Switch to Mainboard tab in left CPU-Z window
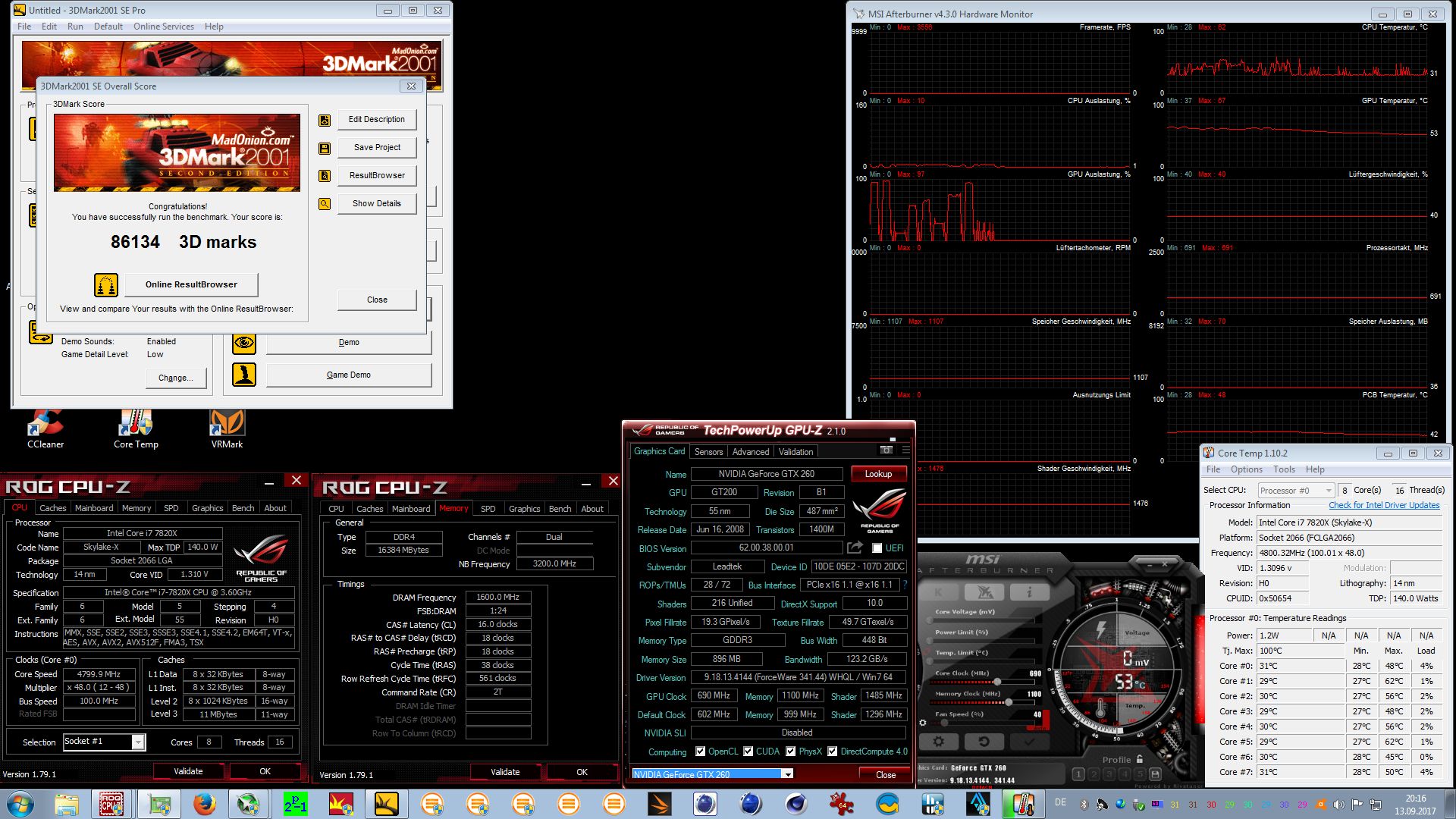This screenshot has height=819, width=1456. (94, 508)
